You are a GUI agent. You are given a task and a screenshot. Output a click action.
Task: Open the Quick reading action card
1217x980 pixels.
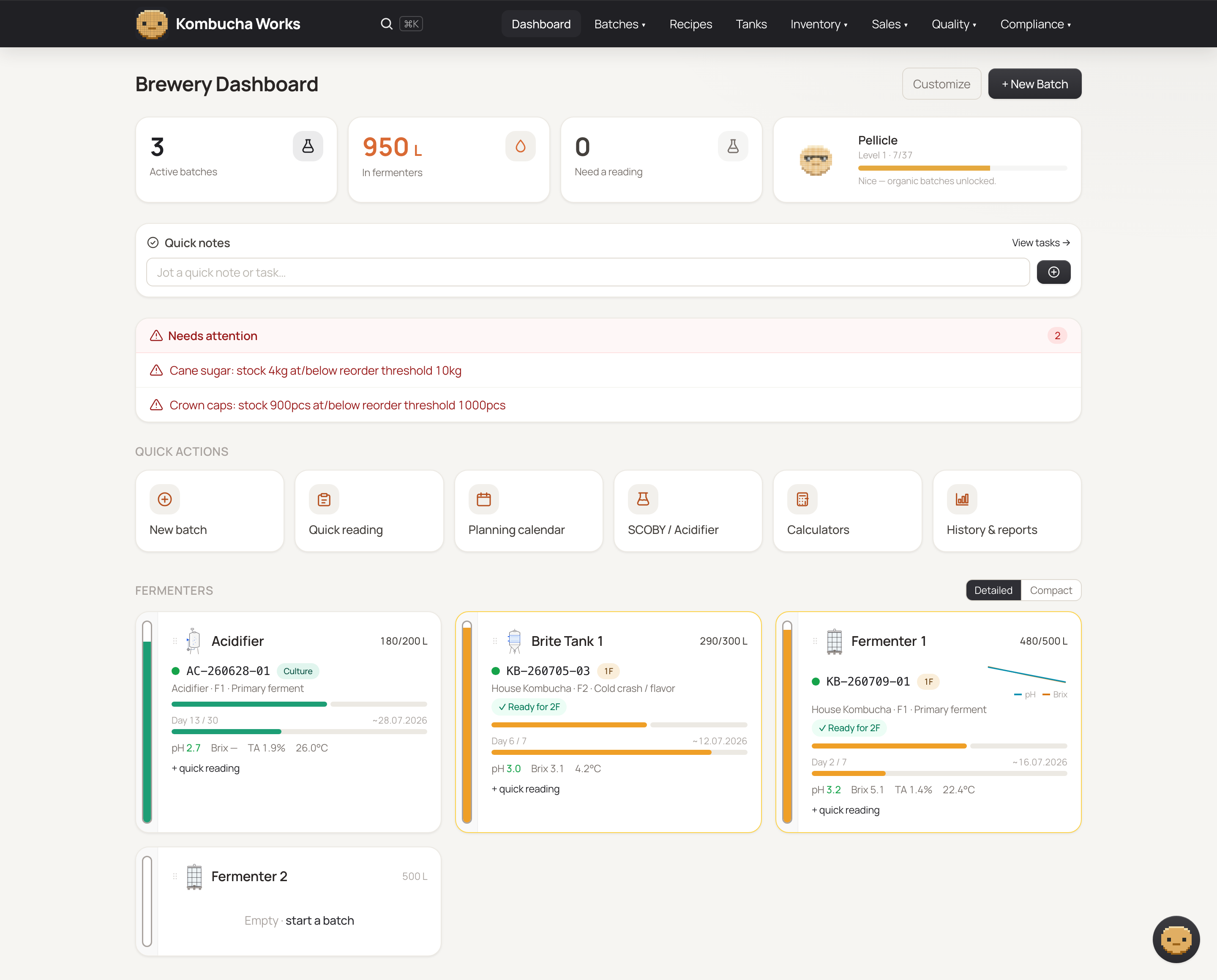(369, 510)
